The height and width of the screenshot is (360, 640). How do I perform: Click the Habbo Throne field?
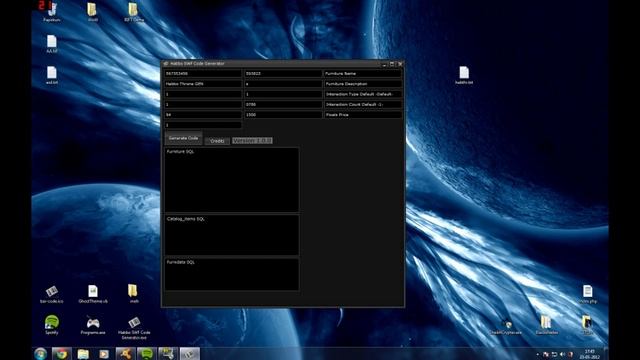(203, 84)
